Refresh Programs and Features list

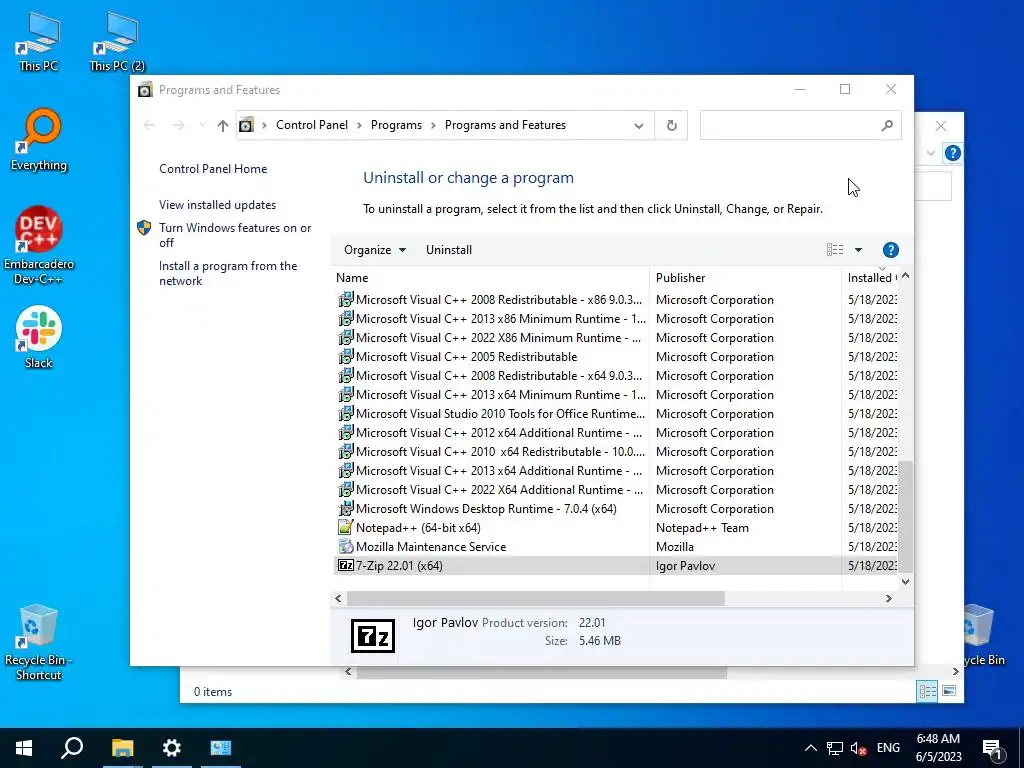671,125
